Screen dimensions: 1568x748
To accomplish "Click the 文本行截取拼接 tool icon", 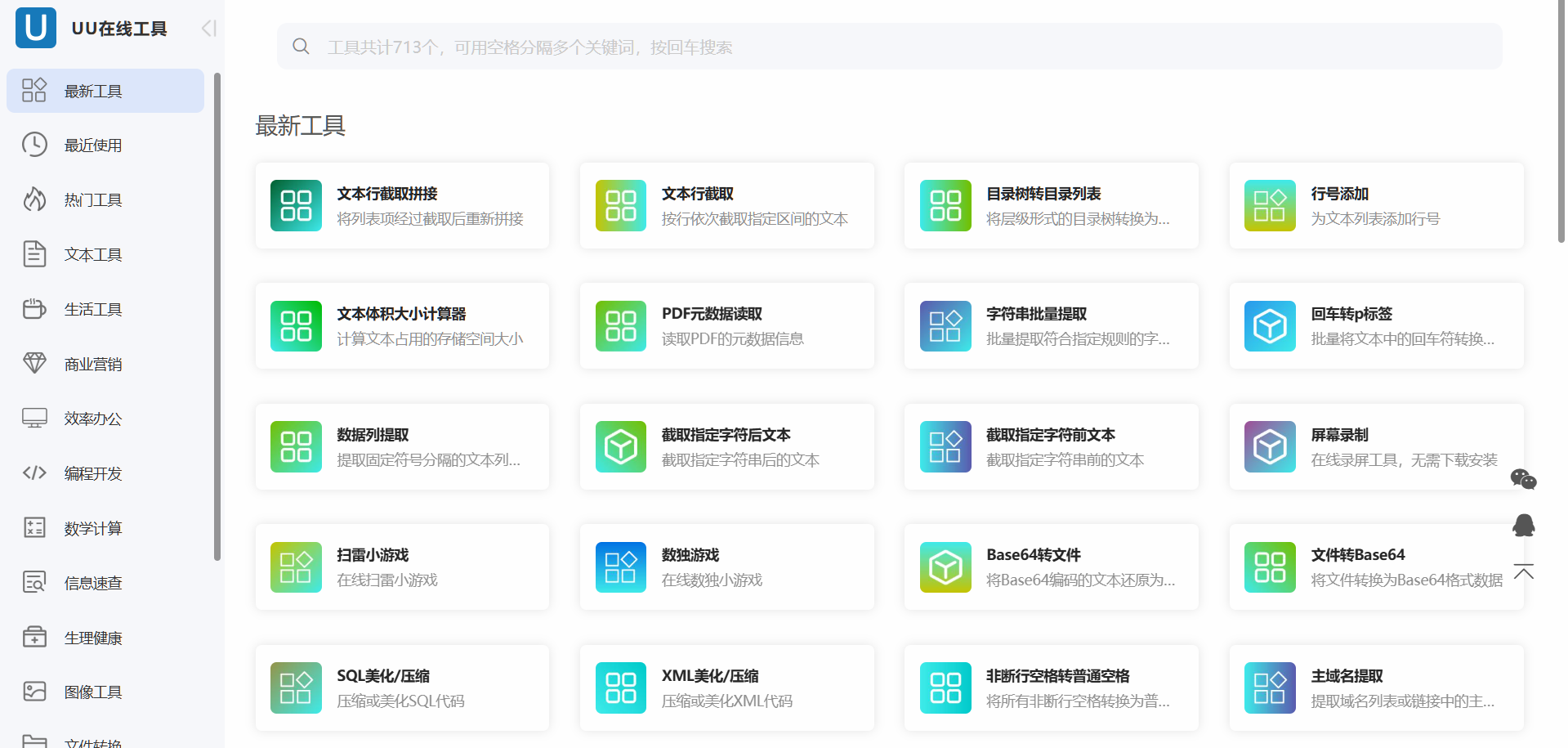I will point(296,206).
